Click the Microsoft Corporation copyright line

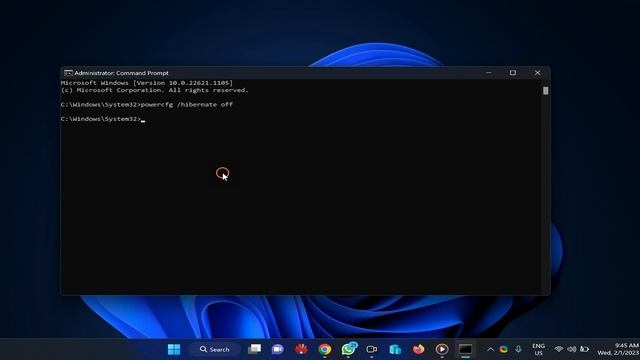tap(154, 90)
